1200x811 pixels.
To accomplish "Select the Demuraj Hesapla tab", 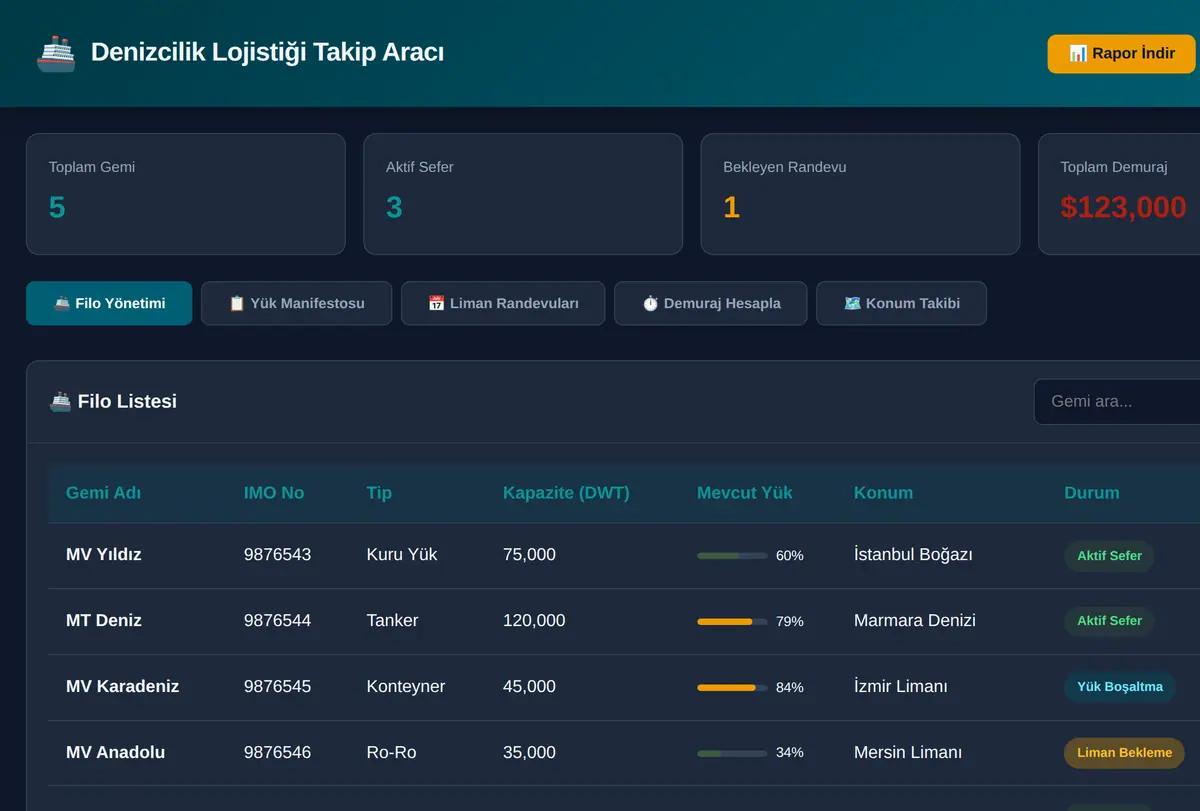I will (x=711, y=303).
